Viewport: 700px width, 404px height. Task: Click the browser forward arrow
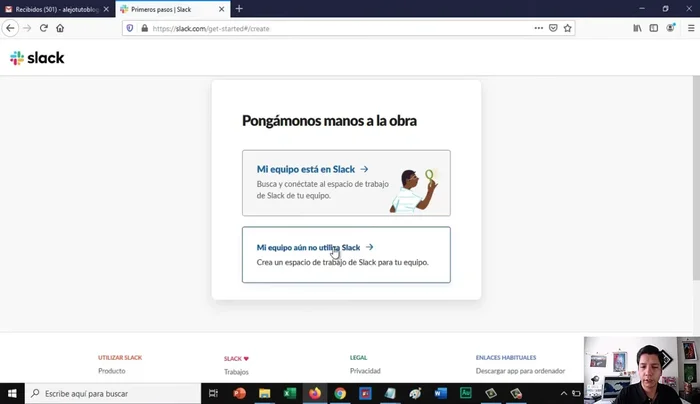[x=27, y=28]
